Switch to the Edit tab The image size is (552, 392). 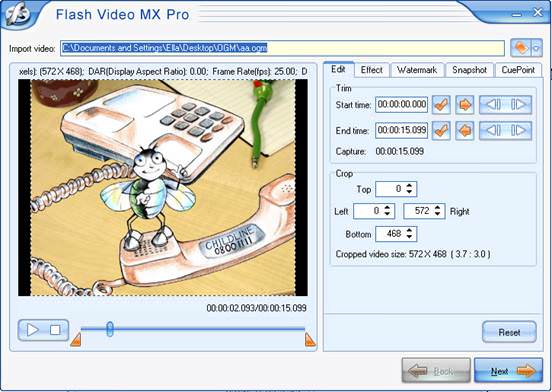(338, 69)
